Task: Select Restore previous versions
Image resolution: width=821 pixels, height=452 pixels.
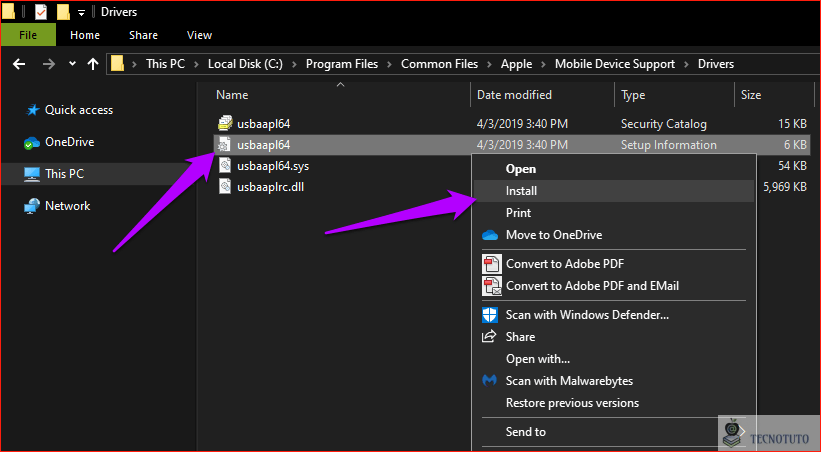Action: click(x=614, y=403)
